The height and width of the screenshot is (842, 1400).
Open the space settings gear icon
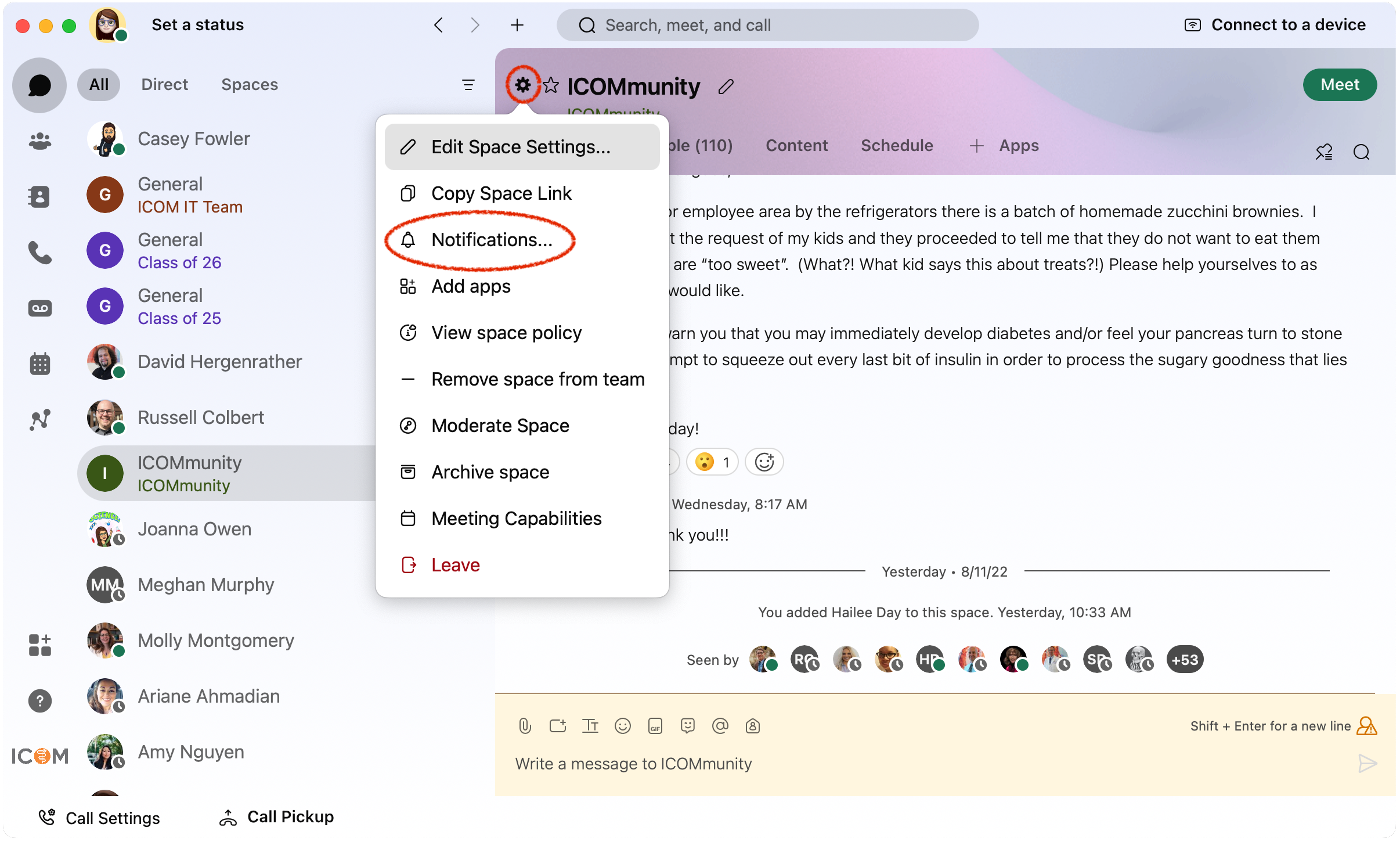point(522,85)
